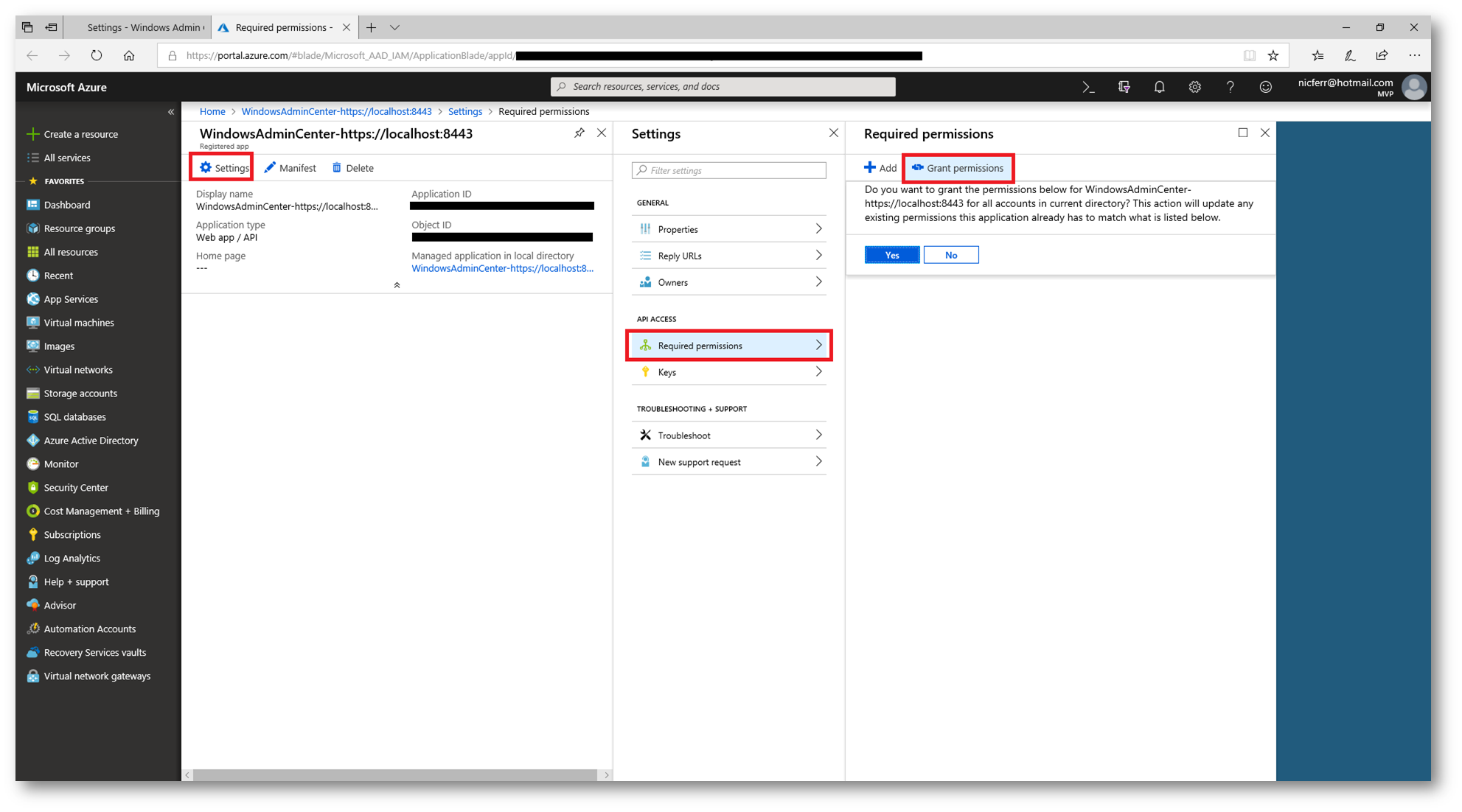
Task: Select Required permissions entry
Action: (x=728, y=346)
